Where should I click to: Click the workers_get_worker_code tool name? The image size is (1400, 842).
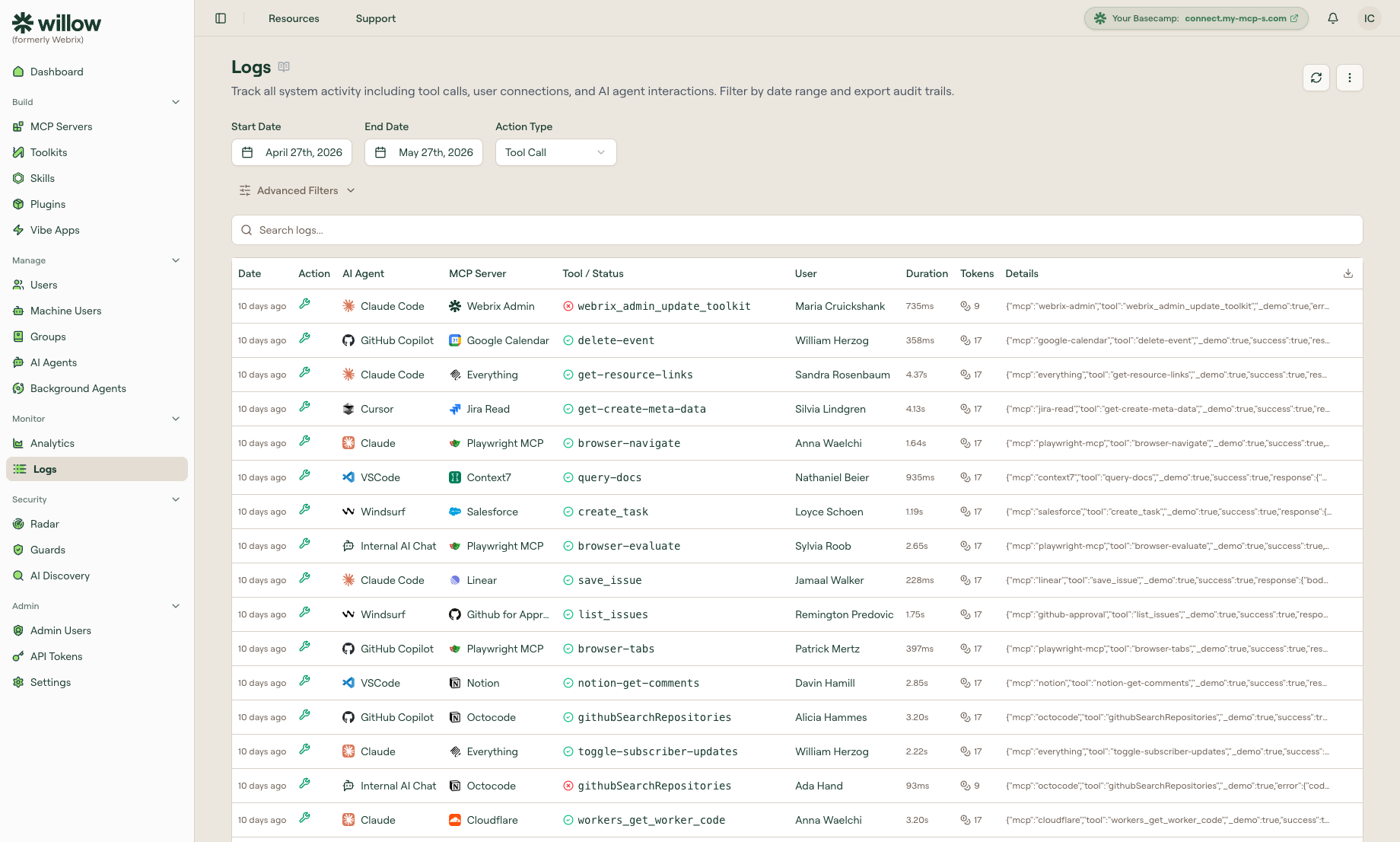tap(651, 820)
